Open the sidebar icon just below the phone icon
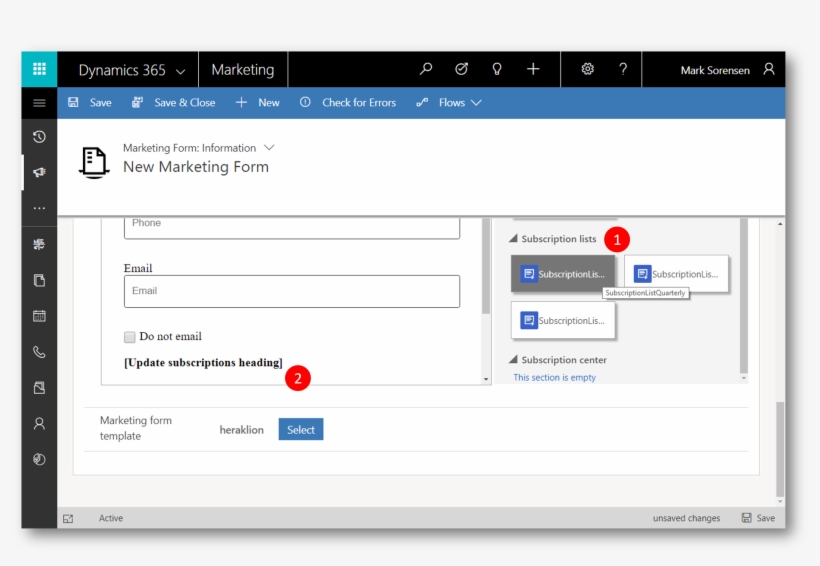 click(39, 388)
